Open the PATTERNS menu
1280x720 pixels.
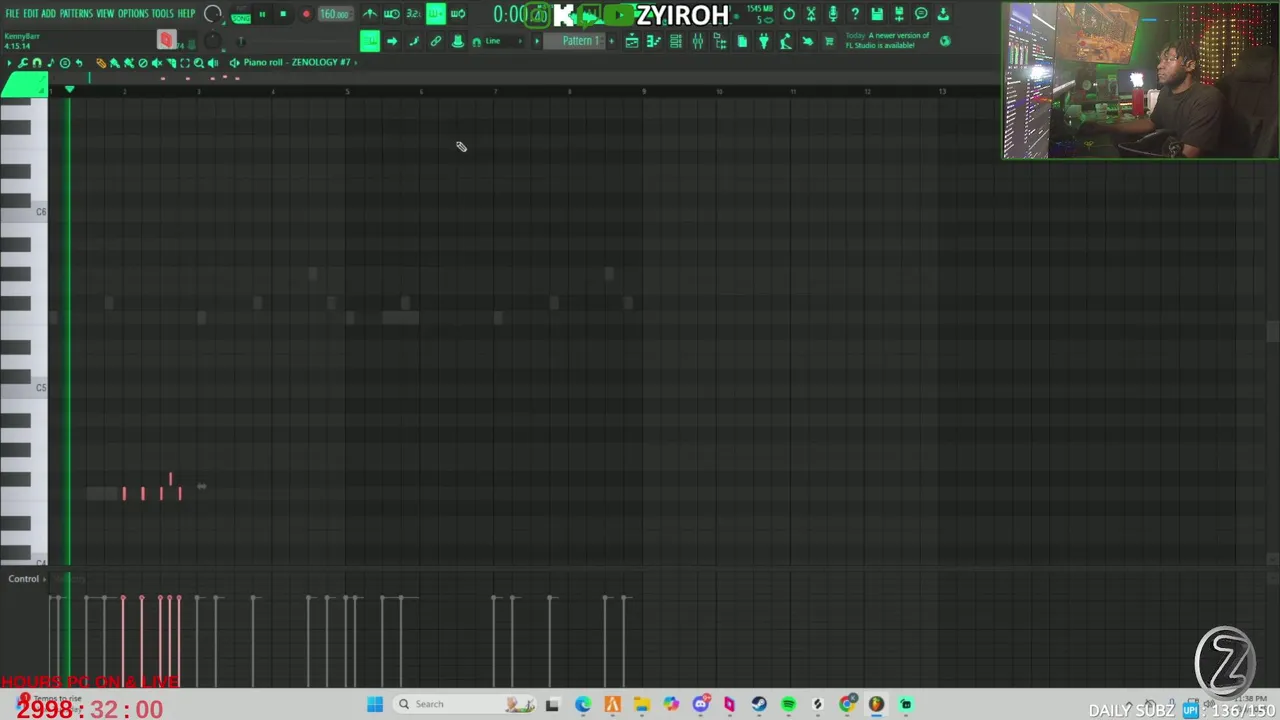pyautogui.click(x=76, y=14)
